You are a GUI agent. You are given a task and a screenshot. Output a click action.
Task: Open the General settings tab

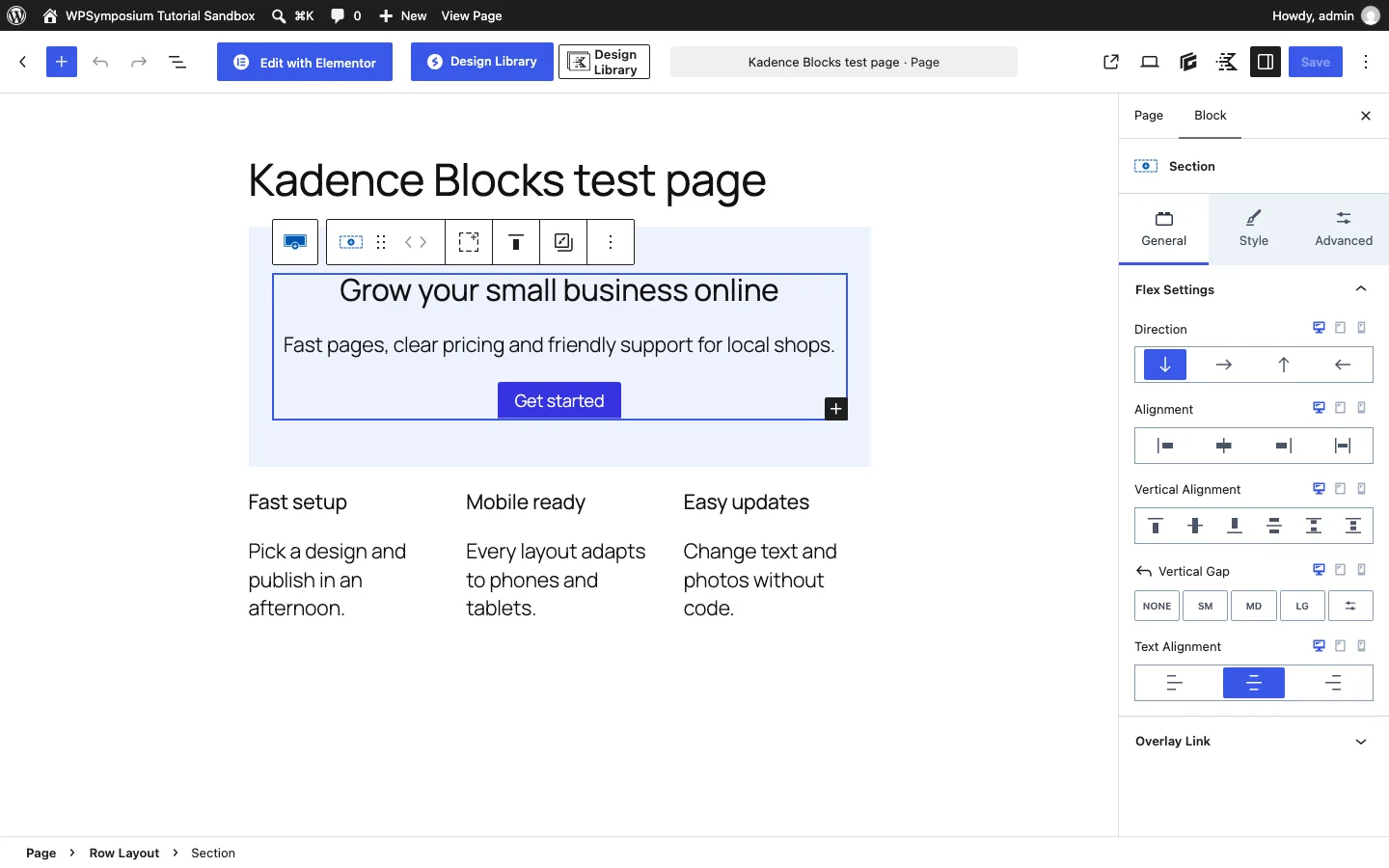click(x=1164, y=230)
